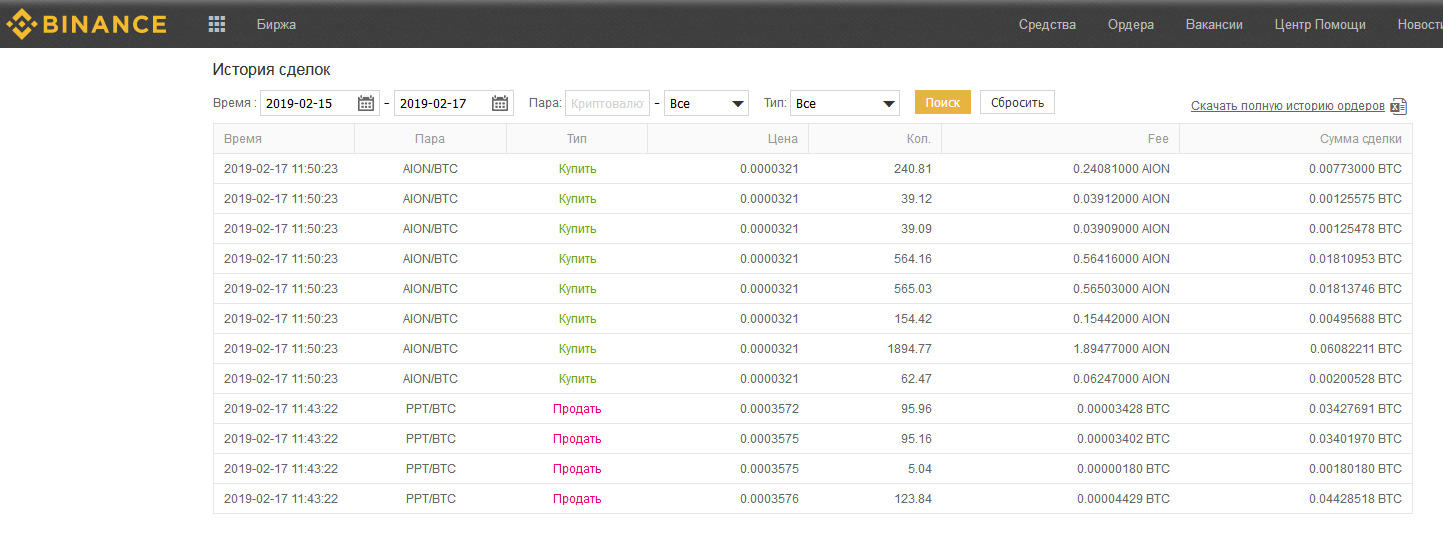Viewport: 1443px width, 550px height.
Task: Click the Binance logo
Action: [x=86, y=23]
